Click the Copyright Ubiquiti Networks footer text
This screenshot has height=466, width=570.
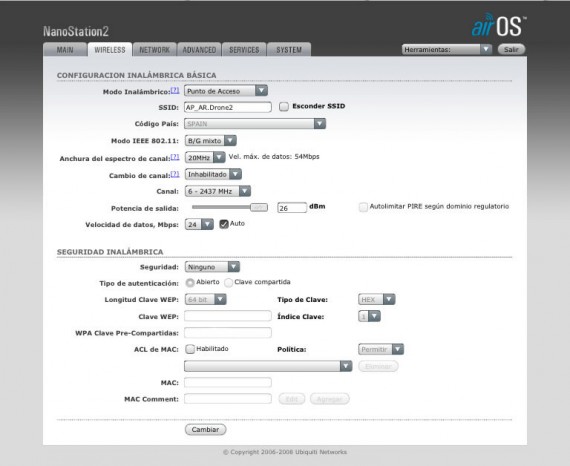285,452
